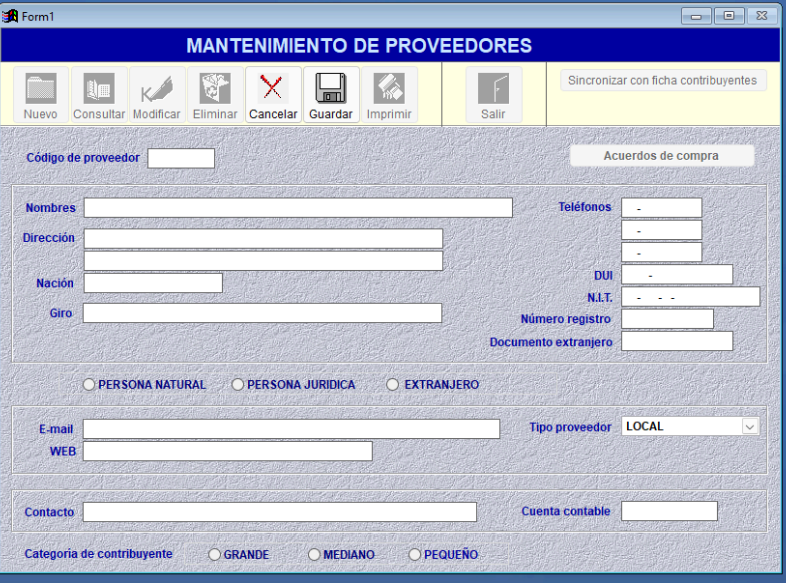Click the Eliminar recycle bin icon
The image size is (786, 583).
(215, 95)
